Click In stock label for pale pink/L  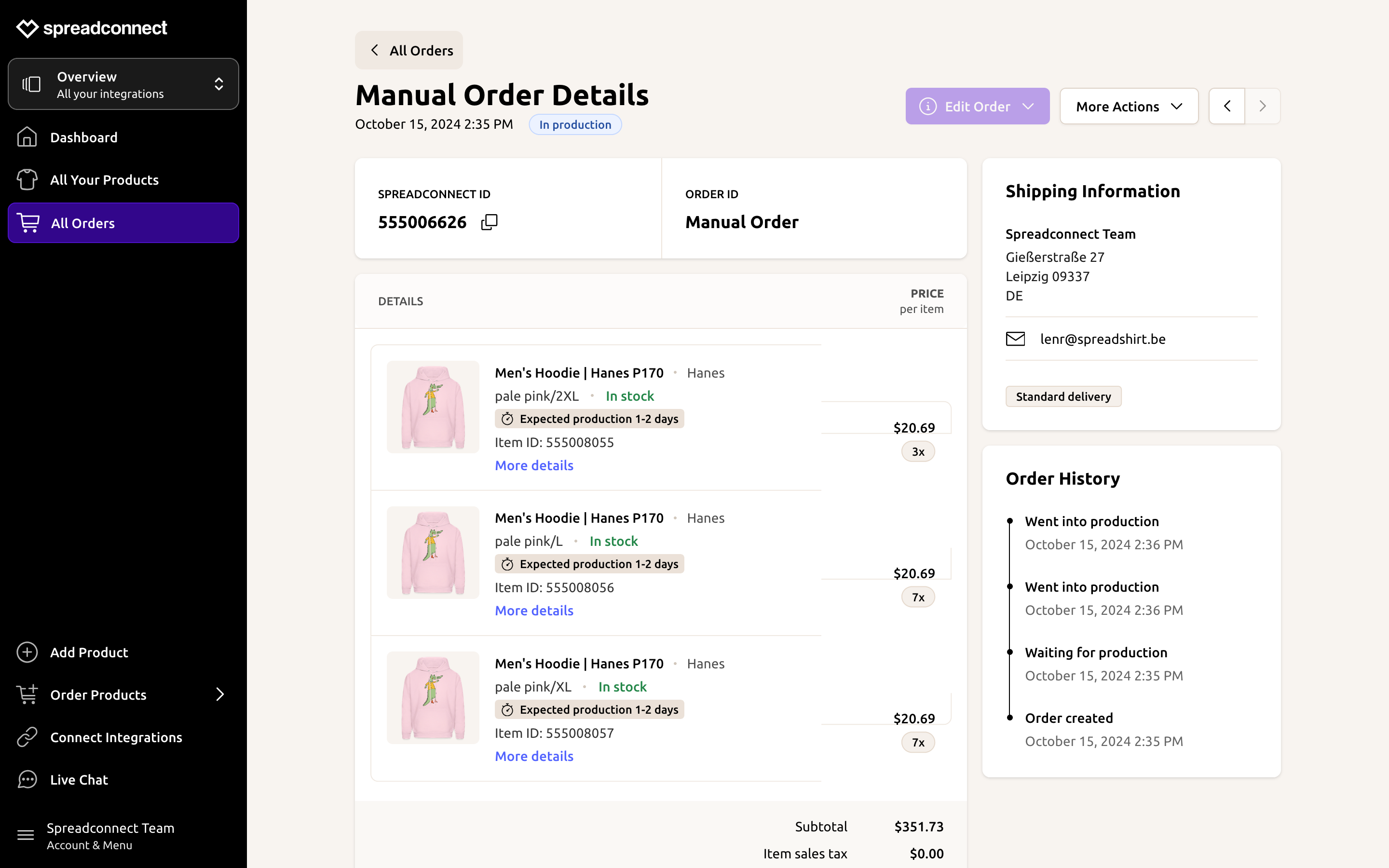point(613,542)
